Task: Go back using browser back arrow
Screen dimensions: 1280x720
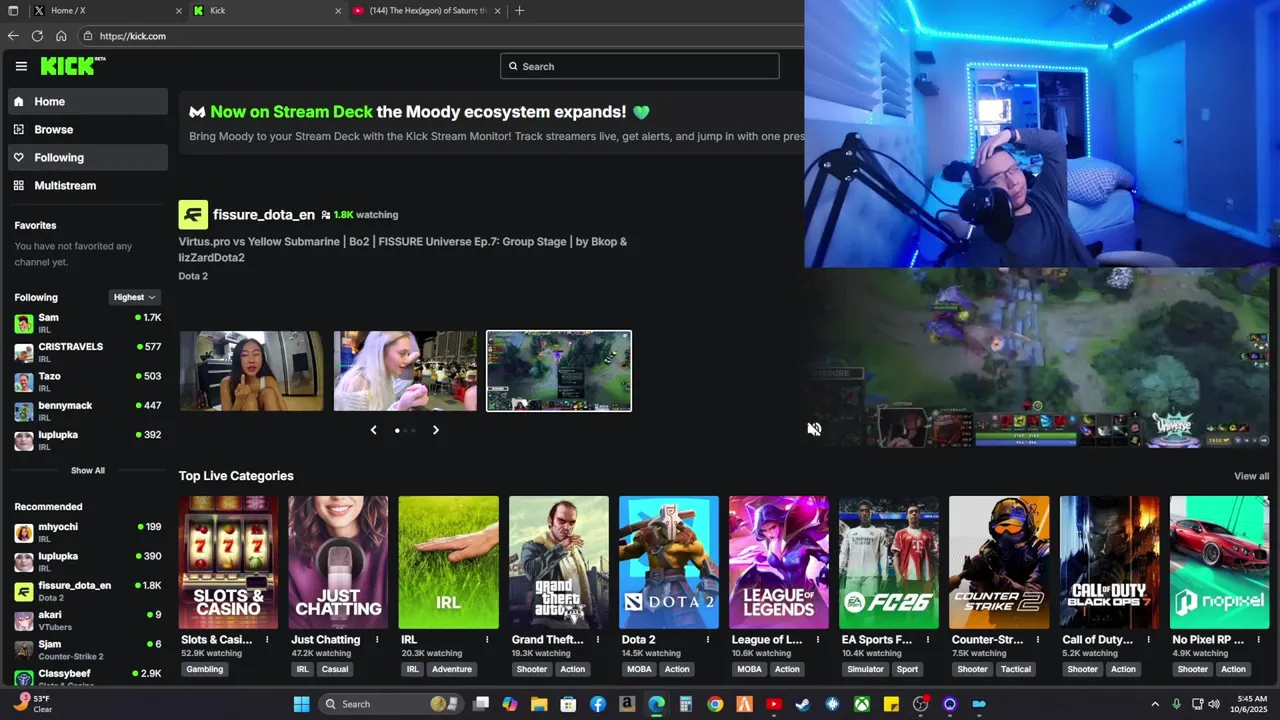Action: click(x=13, y=36)
